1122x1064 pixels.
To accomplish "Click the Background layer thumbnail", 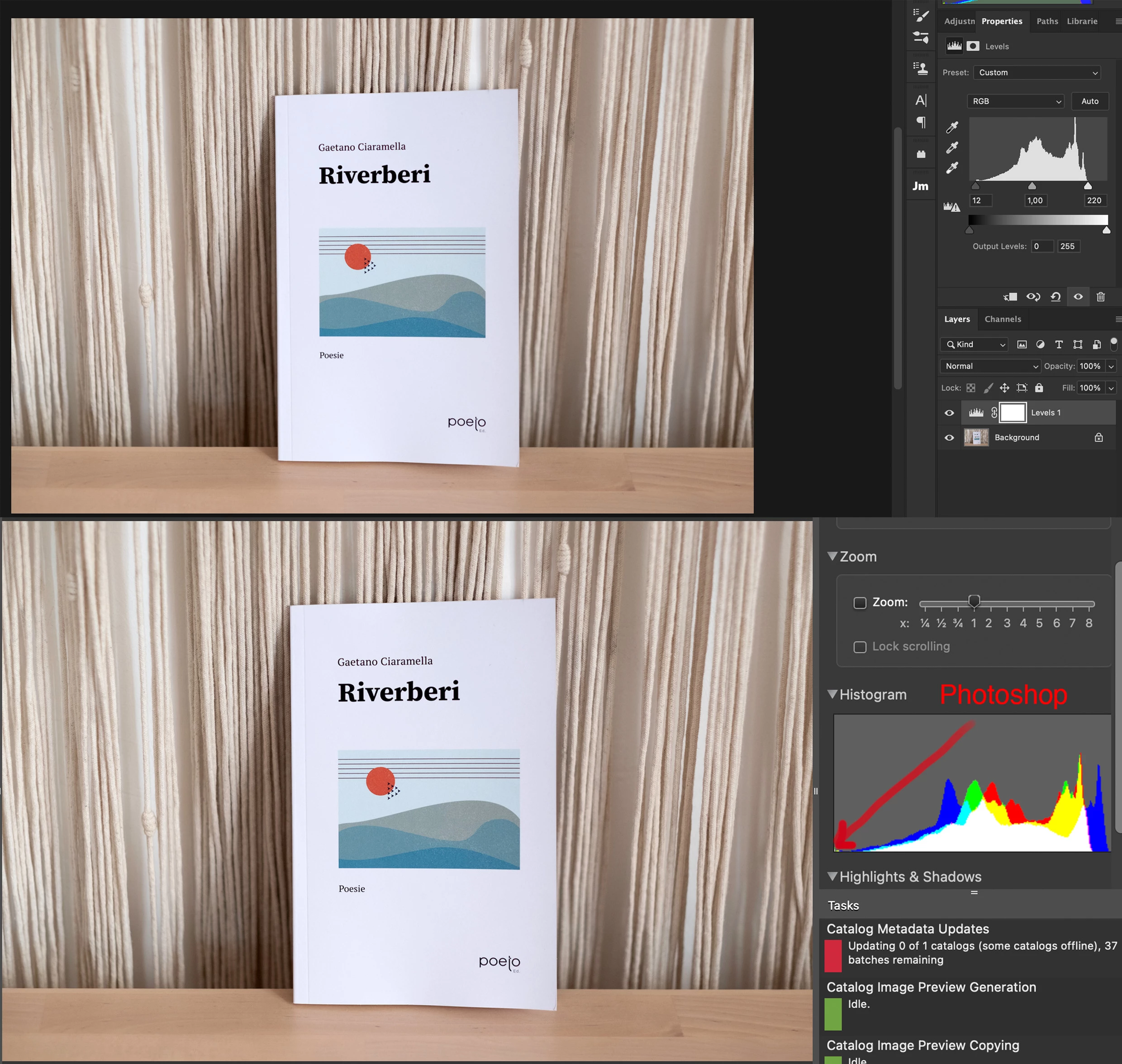I will click(x=976, y=437).
